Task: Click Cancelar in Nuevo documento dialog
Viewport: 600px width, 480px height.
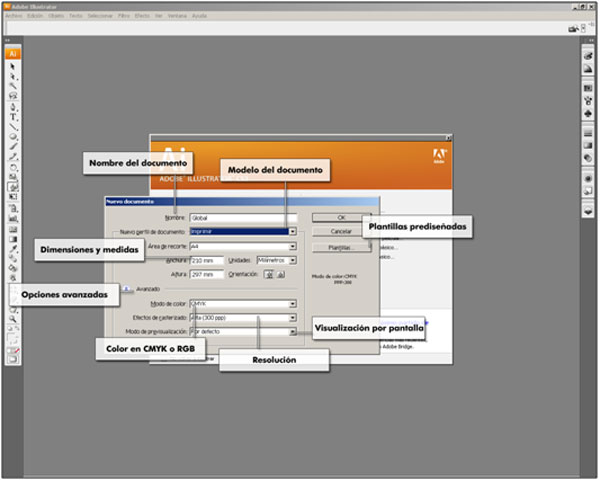Action: click(341, 232)
